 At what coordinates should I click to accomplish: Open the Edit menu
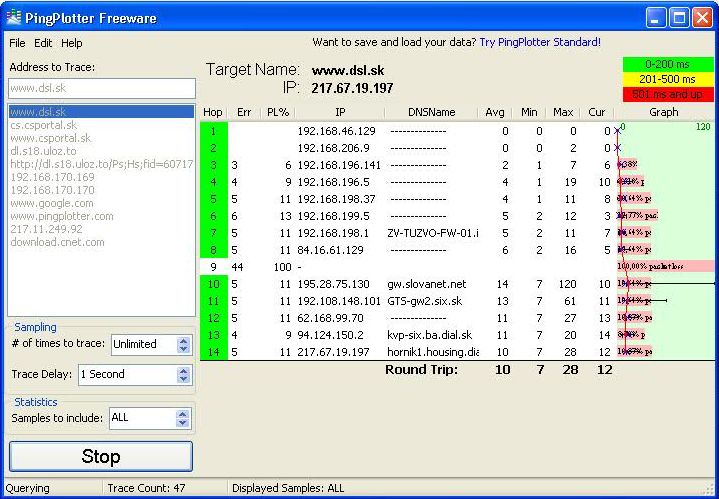coord(43,43)
